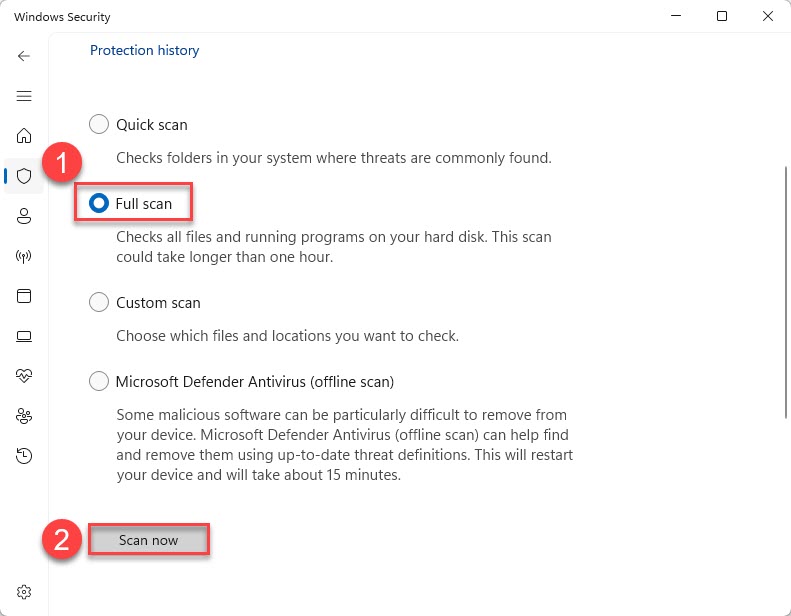The image size is (791, 616).
Task: Open App & browser control icon
Action: [x=24, y=296]
